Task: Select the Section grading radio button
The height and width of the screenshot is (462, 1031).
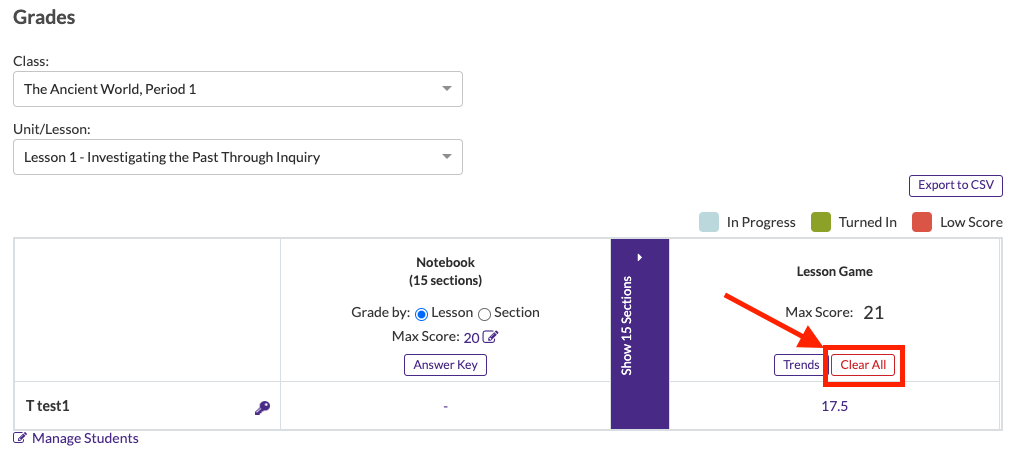Action: click(x=484, y=313)
